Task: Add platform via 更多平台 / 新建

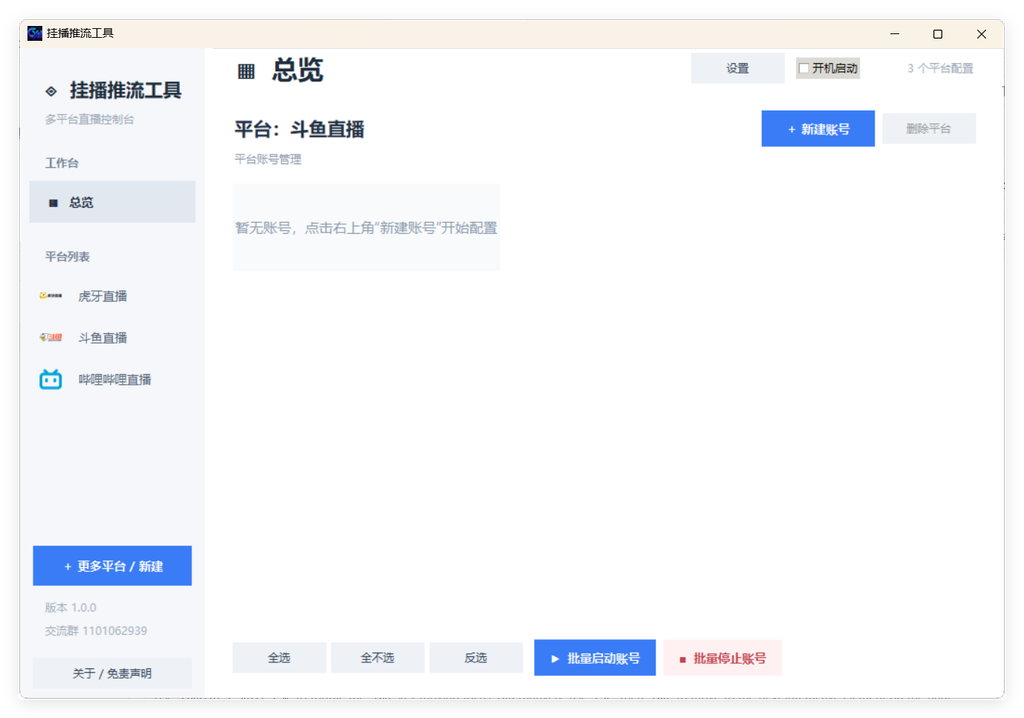Action: pyautogui.click(x=112, y=566)
